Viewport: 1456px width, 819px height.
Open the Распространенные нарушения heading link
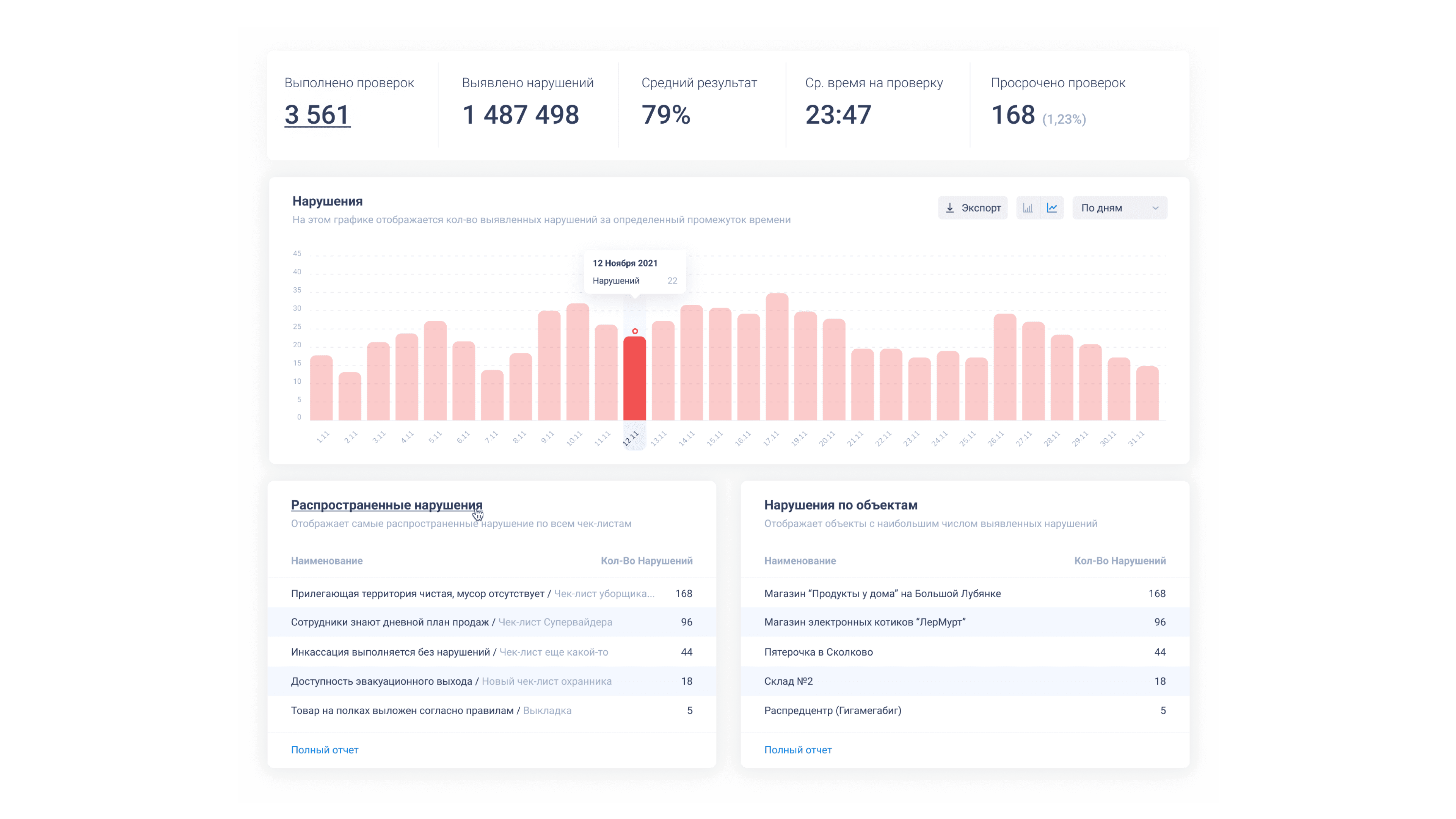387,505
